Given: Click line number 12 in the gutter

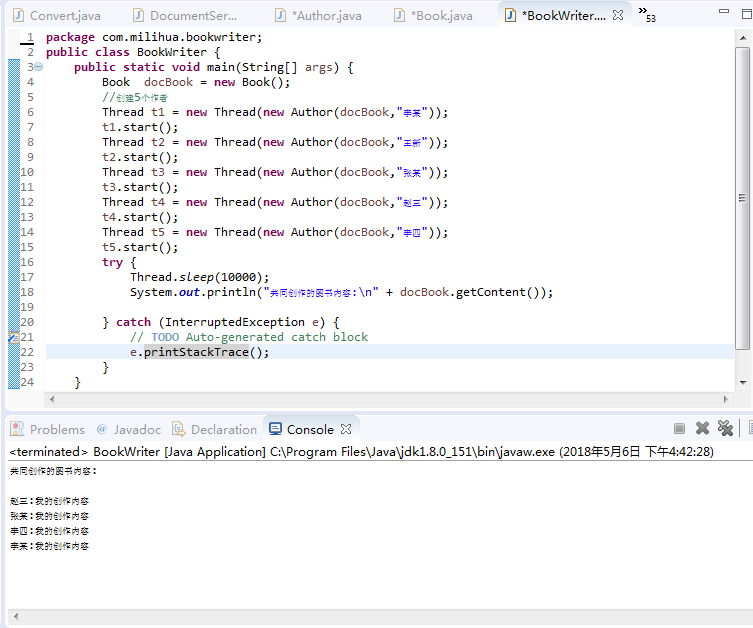Looking at the screenshot, I should click(27, 202).
